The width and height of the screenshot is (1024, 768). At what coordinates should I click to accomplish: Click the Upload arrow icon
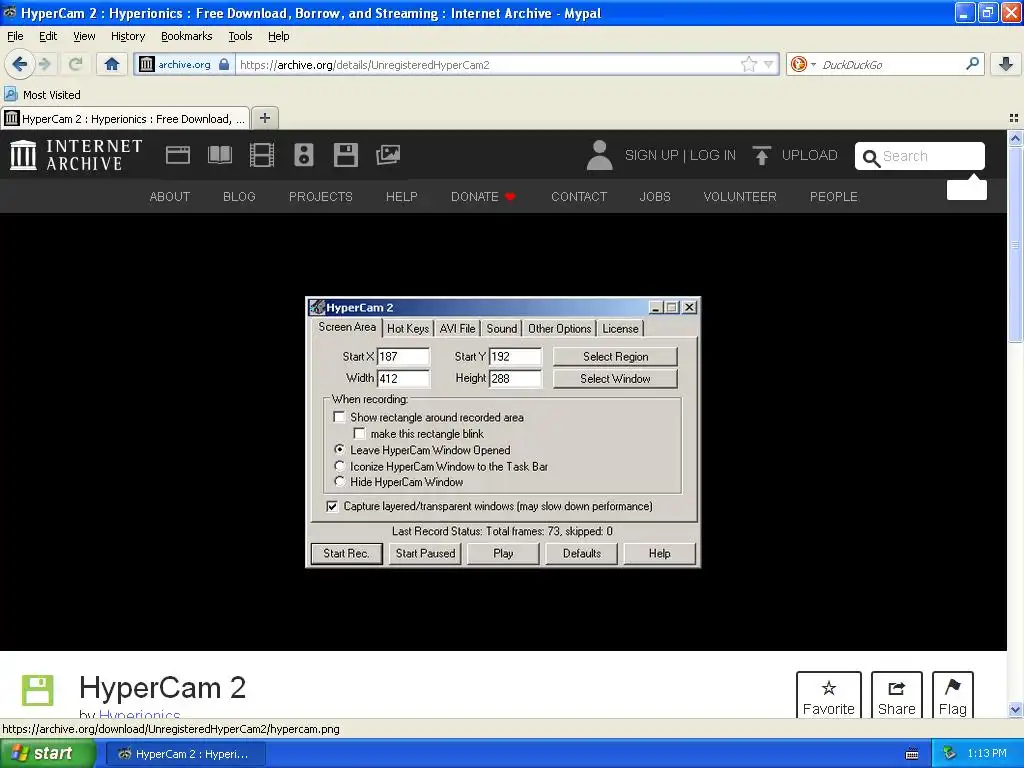pos(761,155)
